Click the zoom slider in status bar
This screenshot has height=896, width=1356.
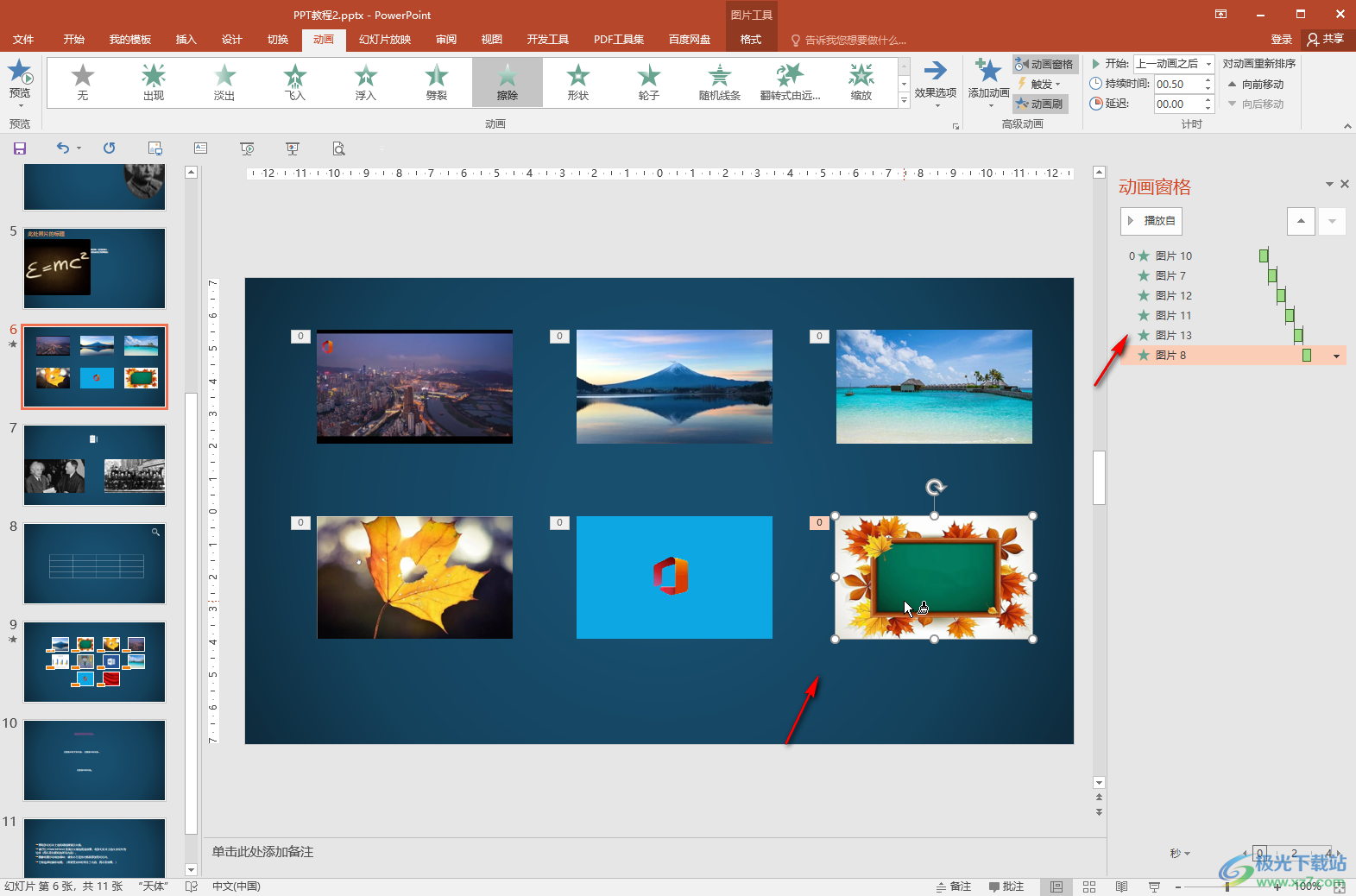point(1227,887)
